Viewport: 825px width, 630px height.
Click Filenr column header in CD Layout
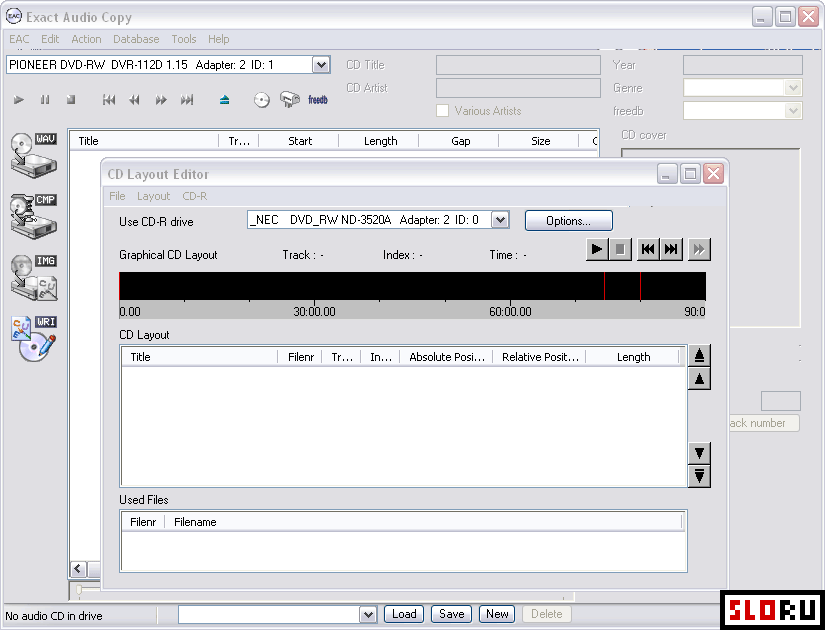(x=300, y=357)
